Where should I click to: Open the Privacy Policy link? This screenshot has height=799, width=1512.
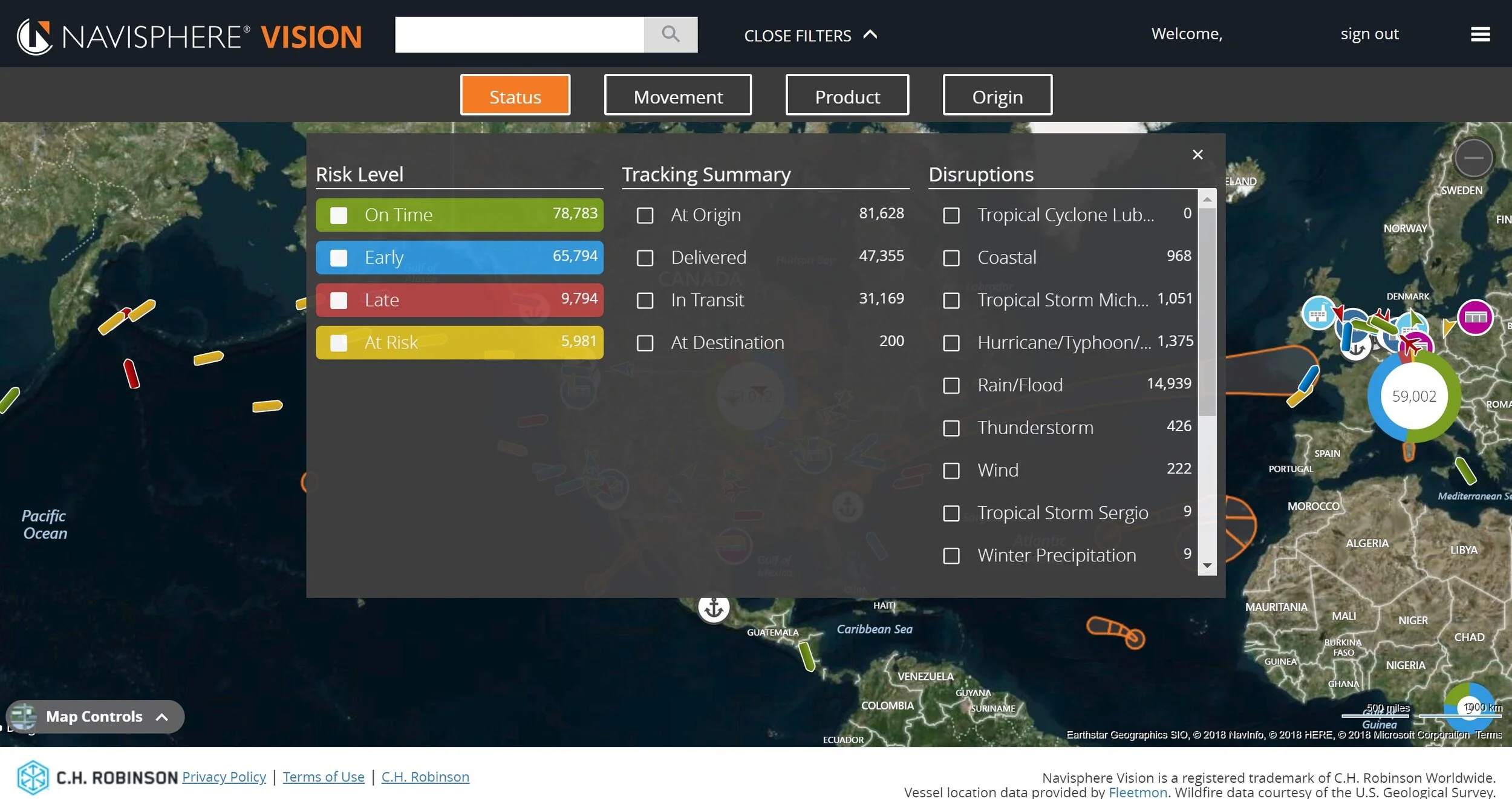pyautogui.click(x=224, y=777)
